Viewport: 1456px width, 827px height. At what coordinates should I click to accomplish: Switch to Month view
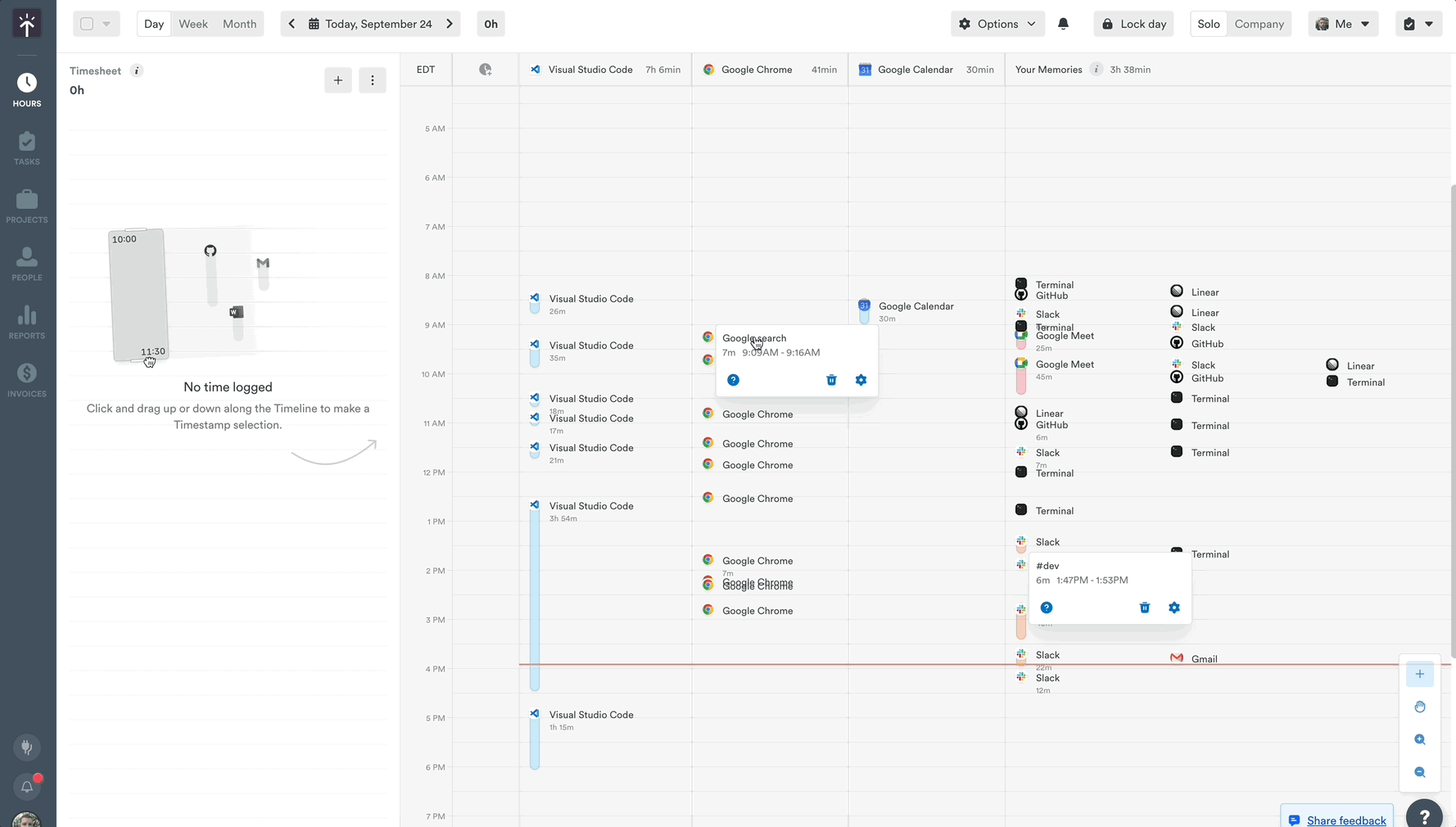point(239,24)
